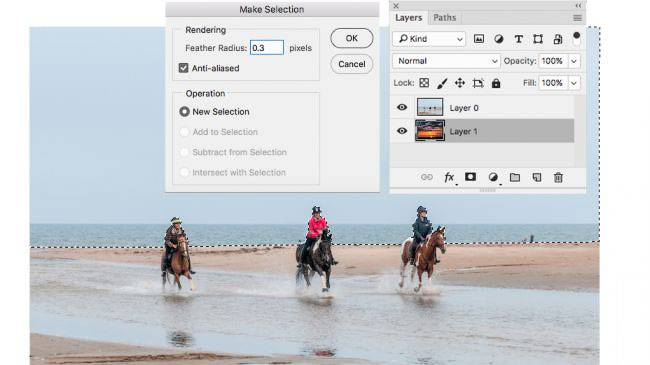This screenshot has width=650, height=365.
Task: Close the Layers panel with X
Action: click(x=395, y=6)
